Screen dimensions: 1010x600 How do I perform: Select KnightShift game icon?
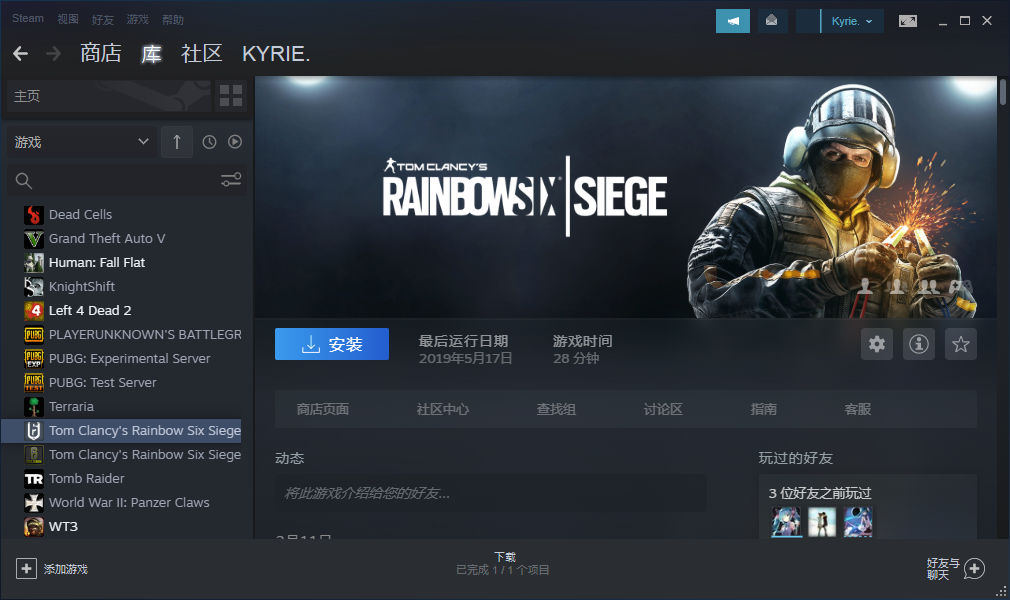coord(34,287)
